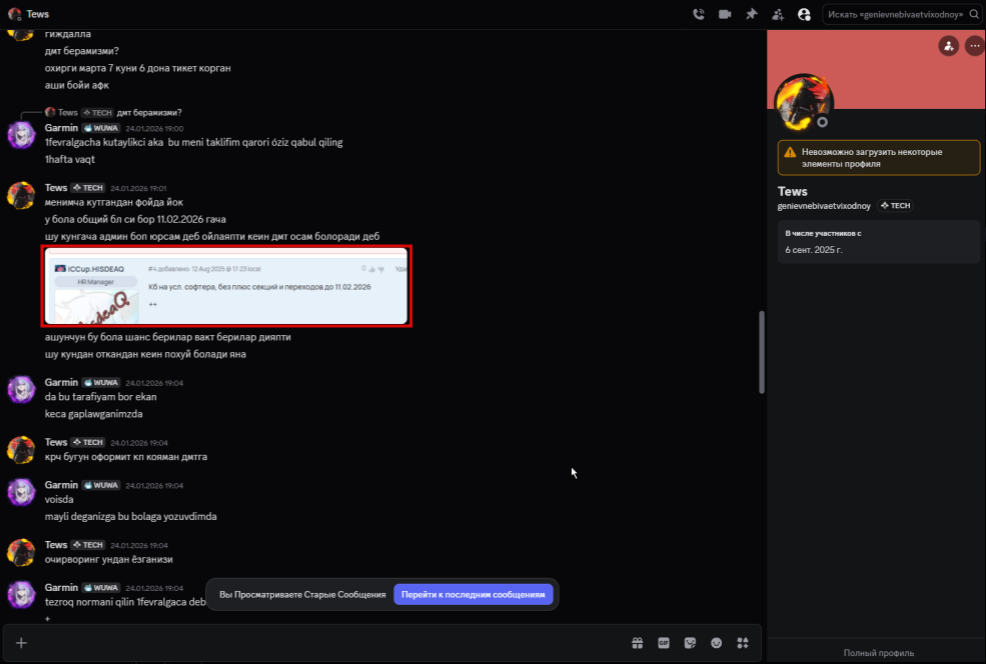This screenshot has height=664, width=986.
Task: Click the message 'mayli deganizga bu bolaga yozuvdimda'
Action: pos(131,516)
